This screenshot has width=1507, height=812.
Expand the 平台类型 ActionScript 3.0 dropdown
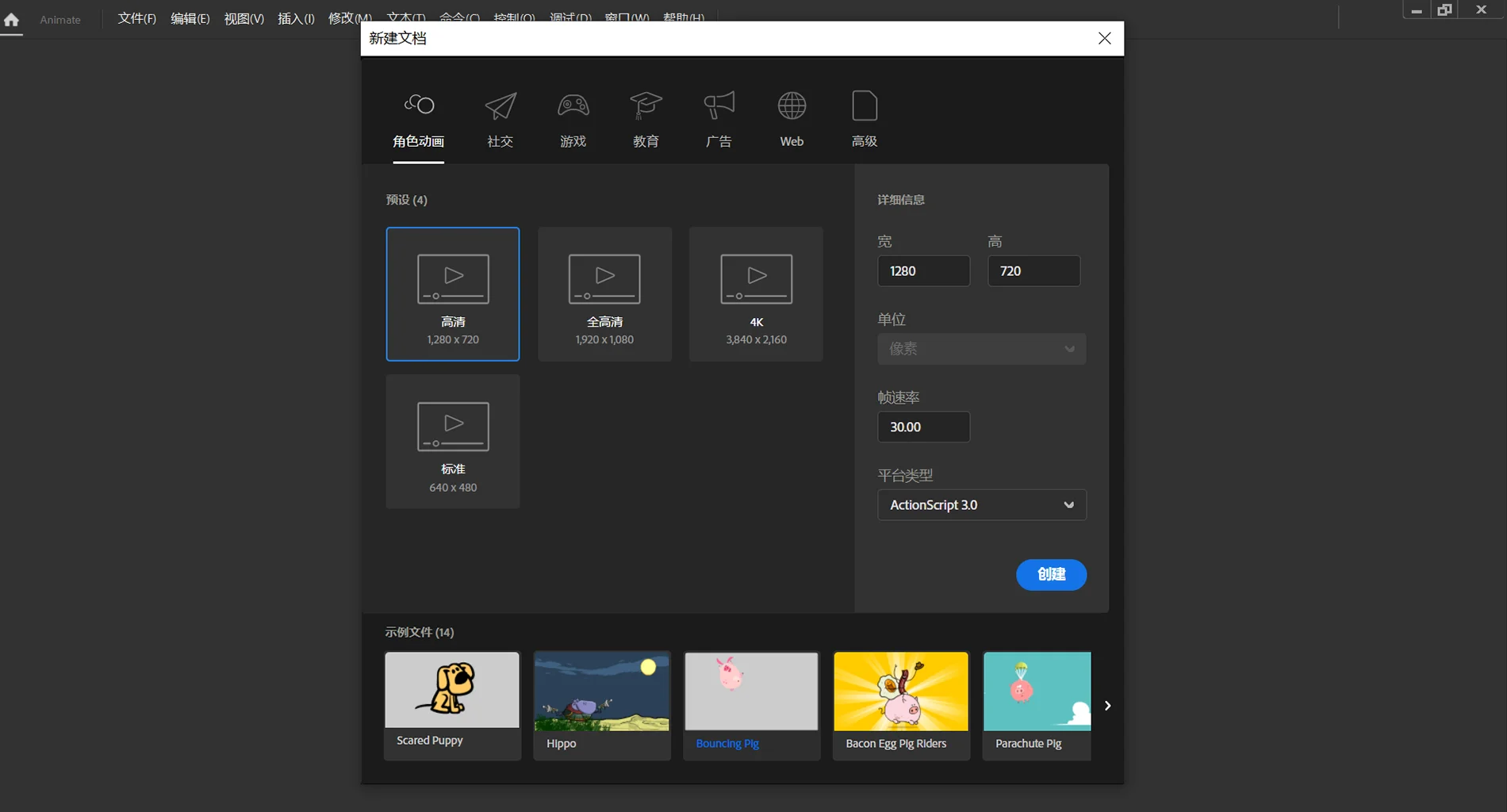pyautogui.click(x=981, y=505)
